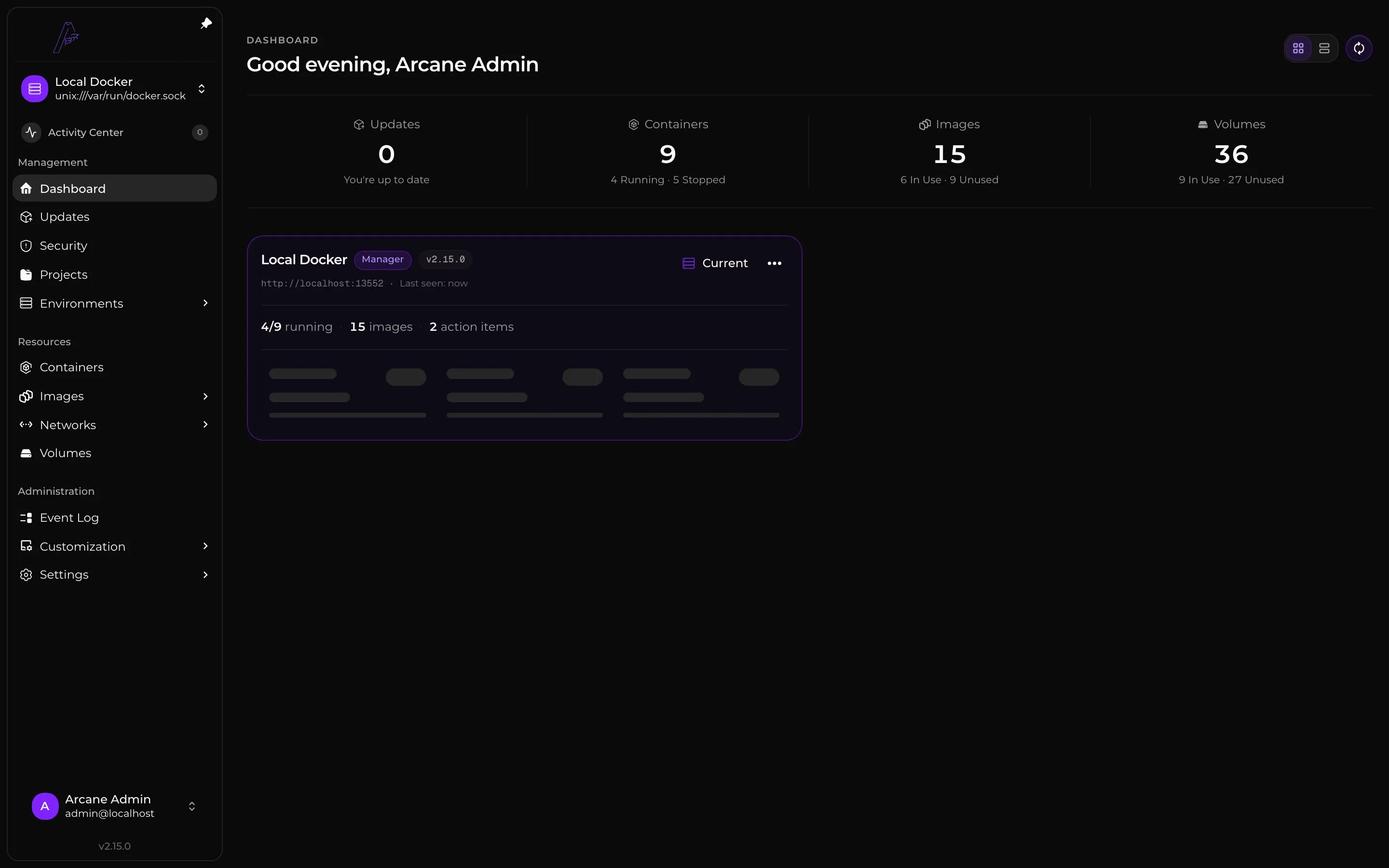The height and width of the screenshot is (868, 1389).
Task: Open the Activity Center
Action: pyautogui.click(x=114, y=133)
